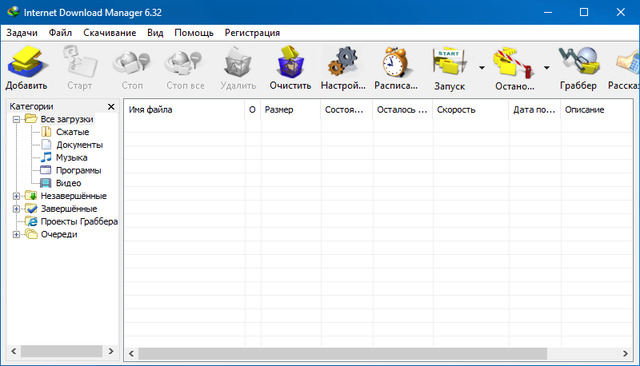The height and width of the screenshot is (366, 640).
Task: Expand the Незавершённые tree node
Action: [16, 196]
